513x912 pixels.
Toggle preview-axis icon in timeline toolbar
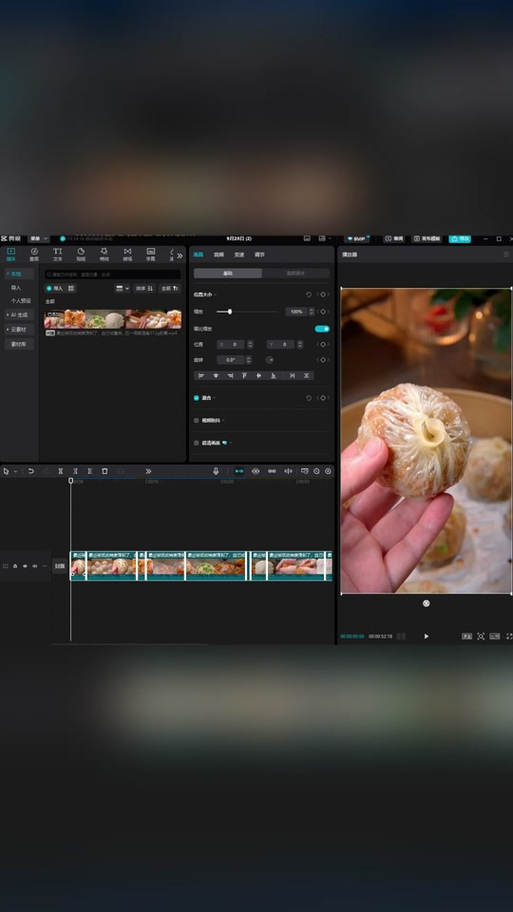(x=288, y=471)
